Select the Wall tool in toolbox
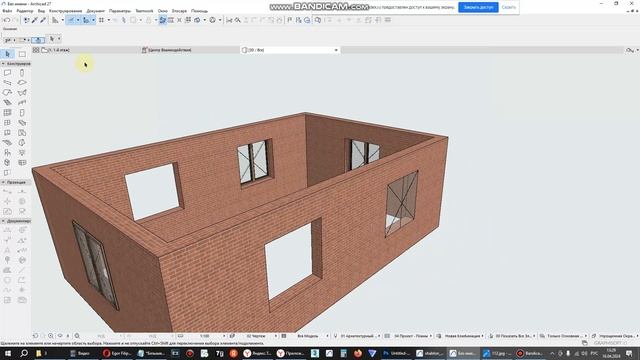The image size is (640, 360). [7, 73]
